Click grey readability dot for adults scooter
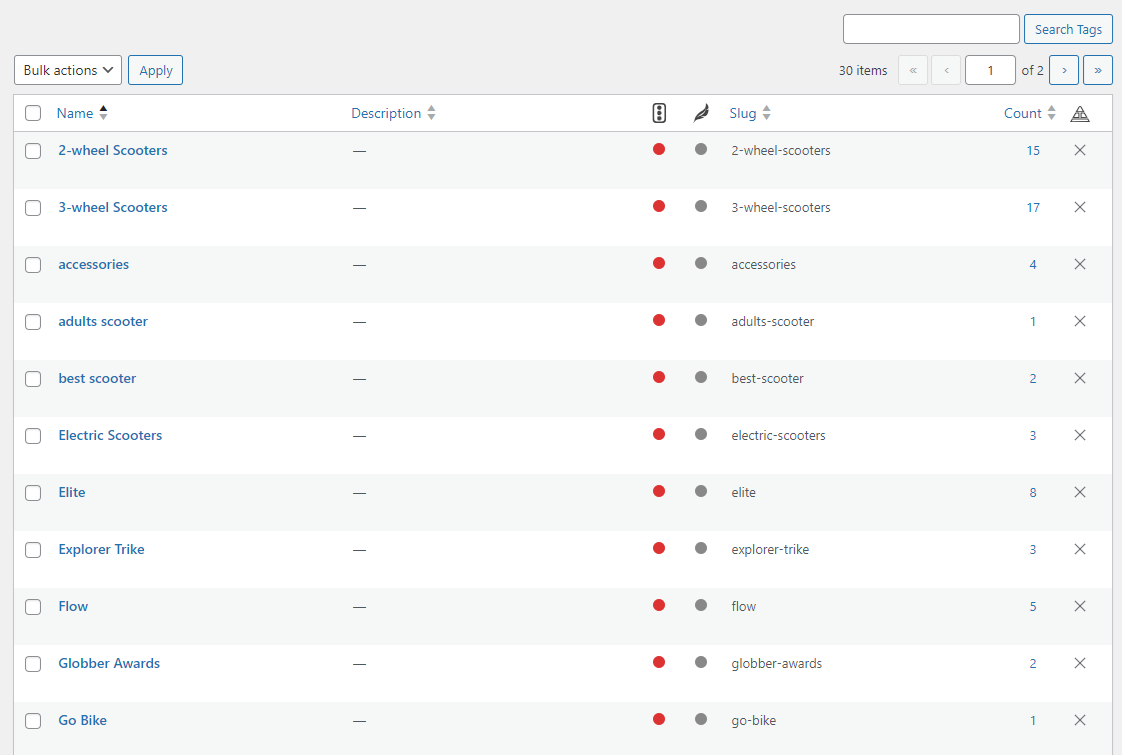Screen dimensions: 1122x755 [x=701, y=320]
